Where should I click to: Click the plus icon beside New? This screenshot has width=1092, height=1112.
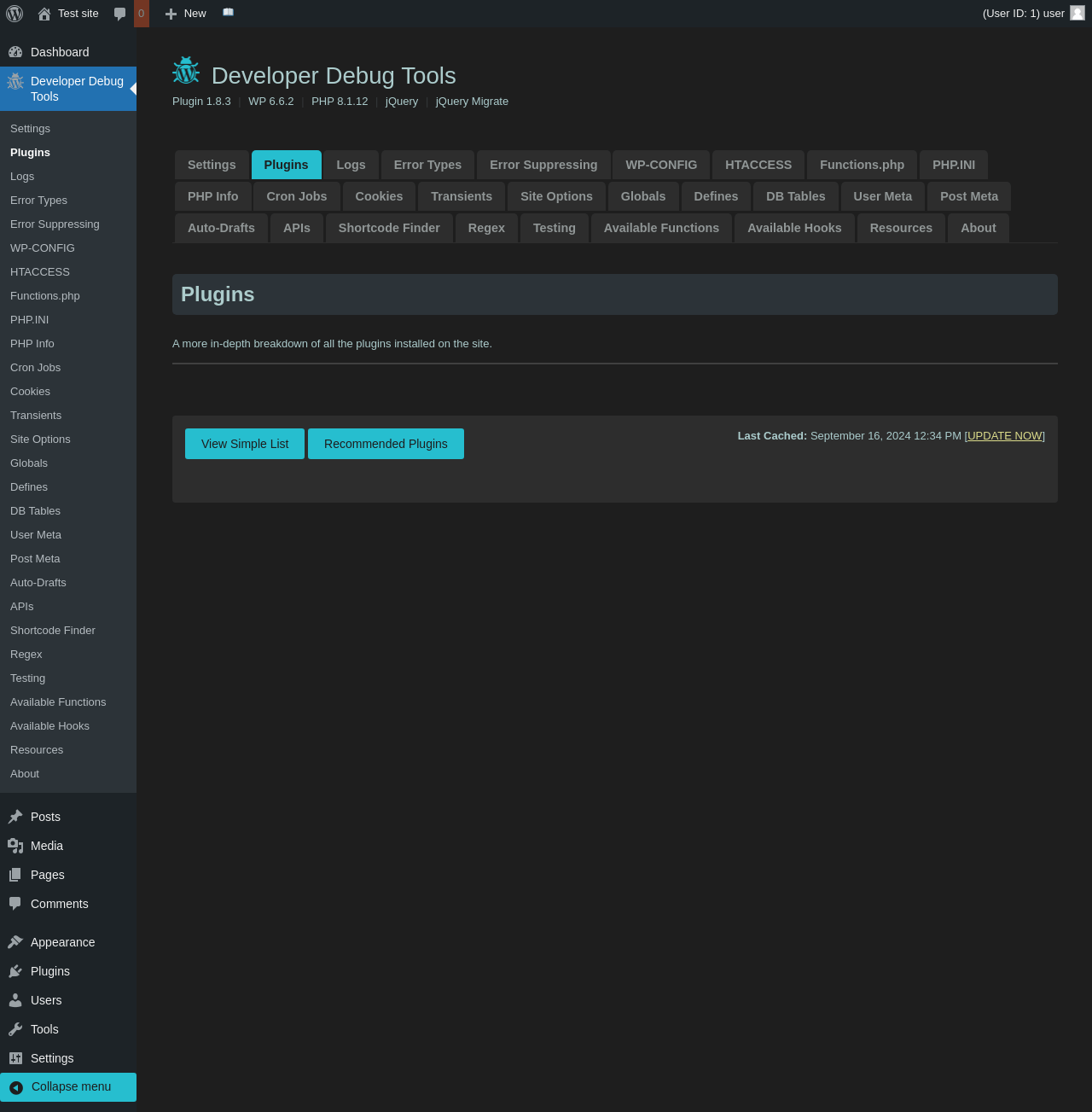coord(171,14)
